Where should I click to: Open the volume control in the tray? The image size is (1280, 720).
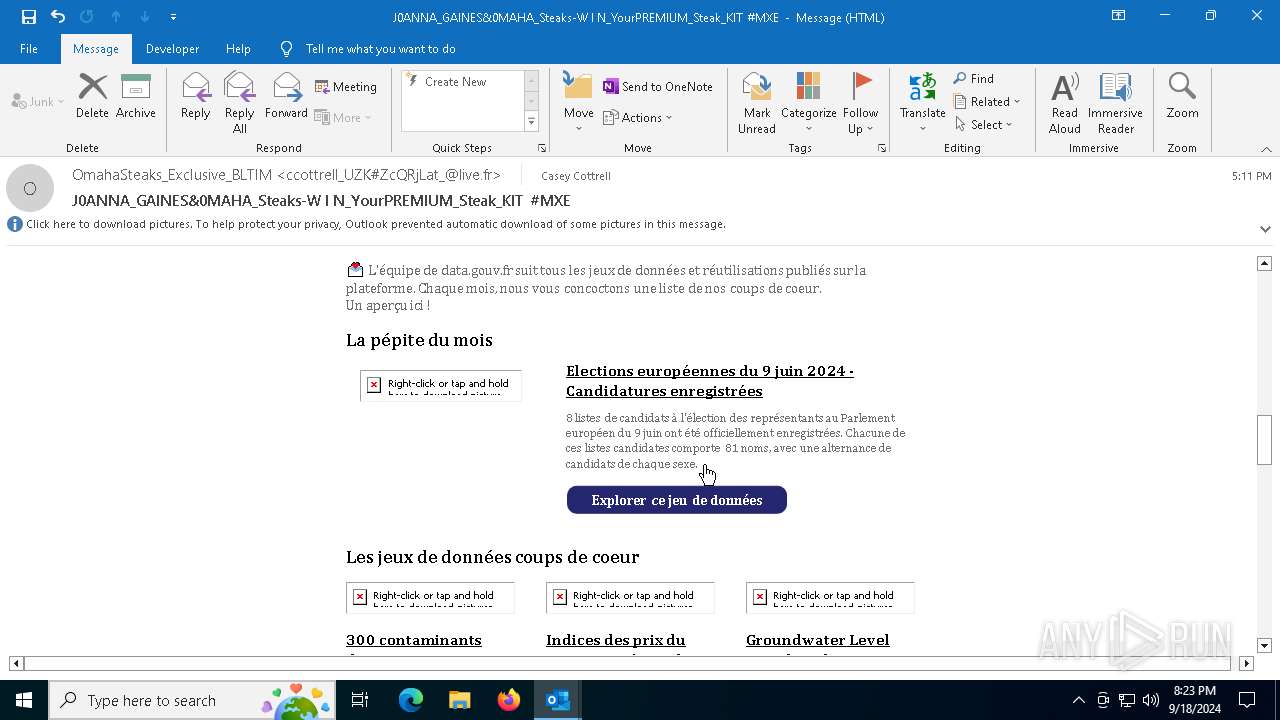pyautogui.click(x=1151, y=700)
